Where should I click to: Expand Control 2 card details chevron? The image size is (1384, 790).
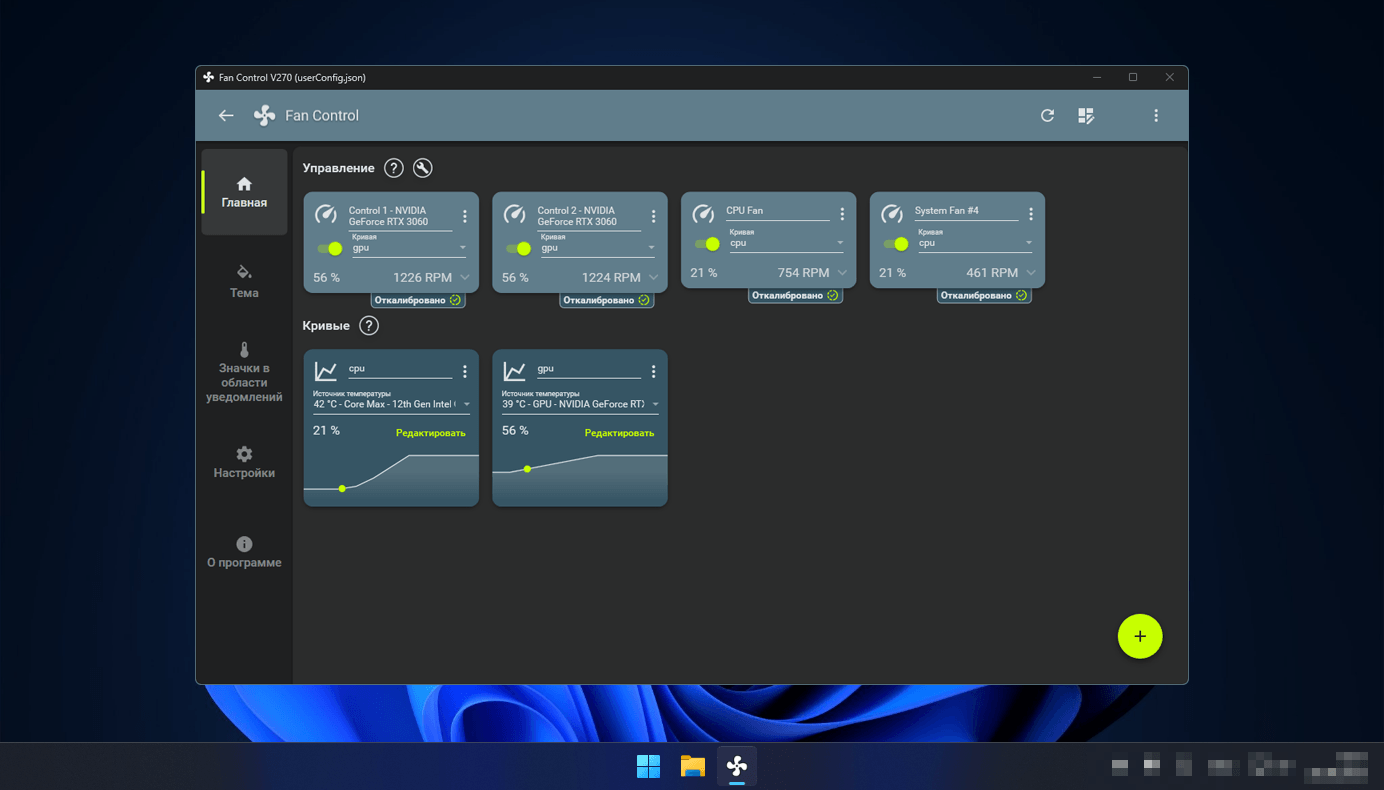(654, 277)
